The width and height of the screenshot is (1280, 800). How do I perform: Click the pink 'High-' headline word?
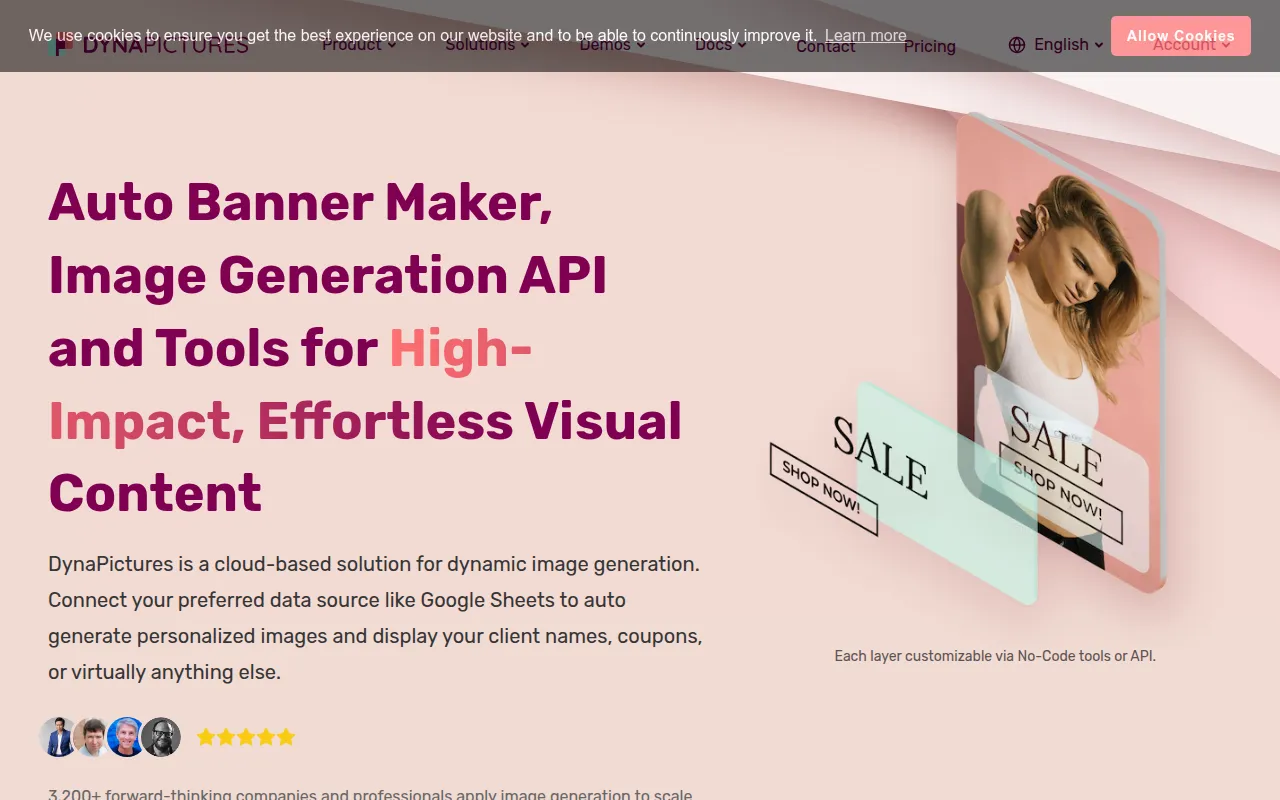tap(461, 348)
